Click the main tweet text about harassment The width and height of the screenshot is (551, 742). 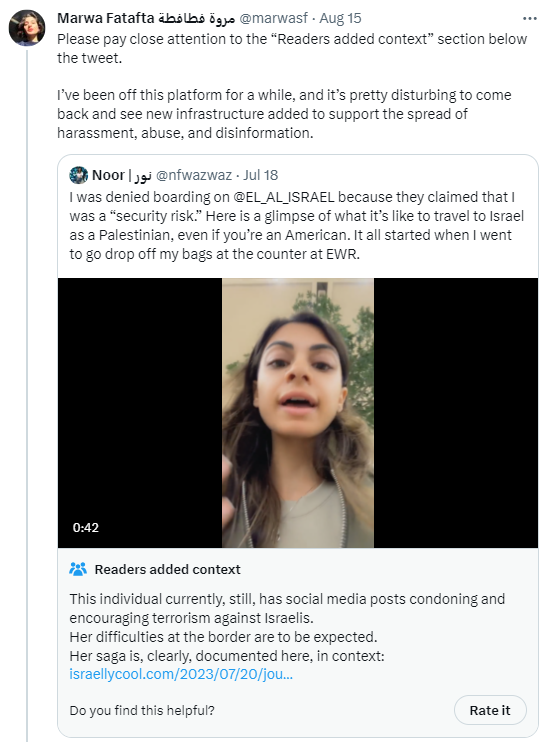(x=284, y=114)
